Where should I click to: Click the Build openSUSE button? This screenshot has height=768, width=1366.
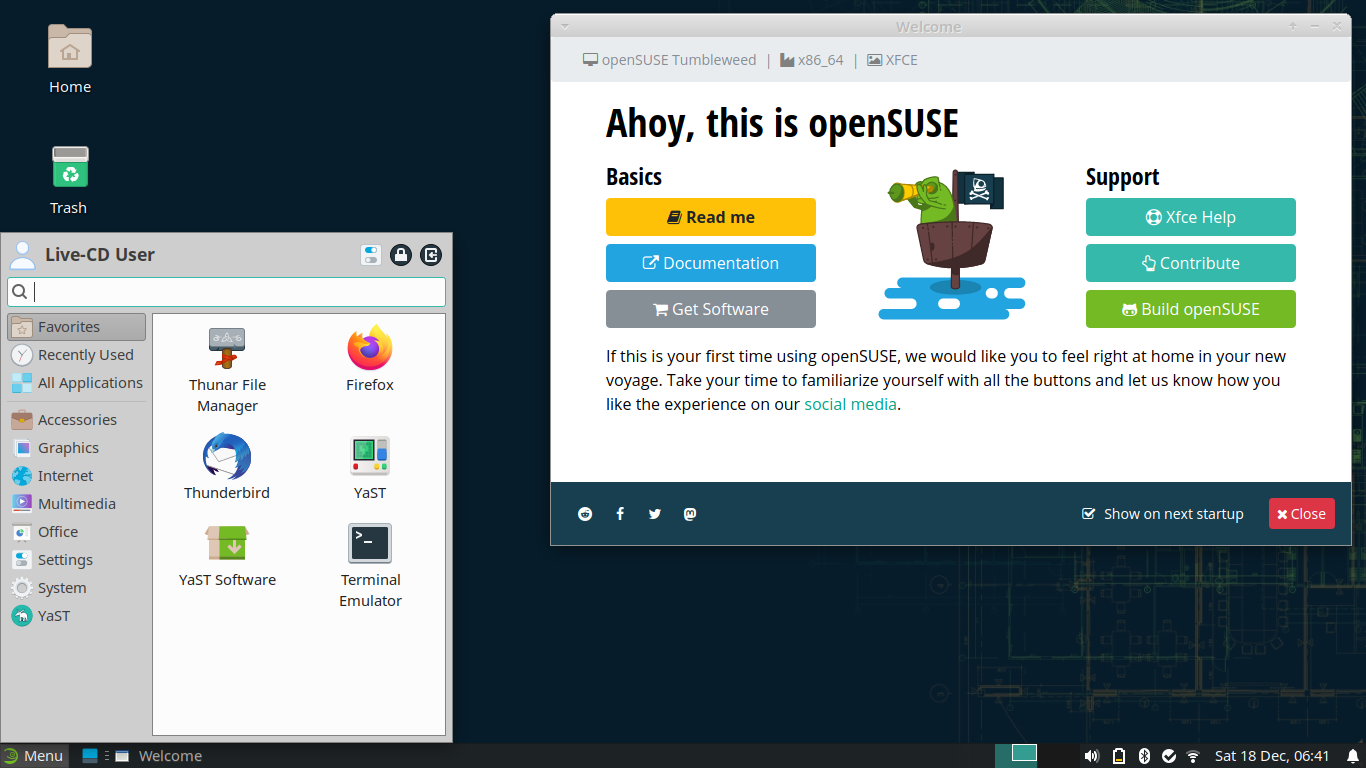point(1191,309)
